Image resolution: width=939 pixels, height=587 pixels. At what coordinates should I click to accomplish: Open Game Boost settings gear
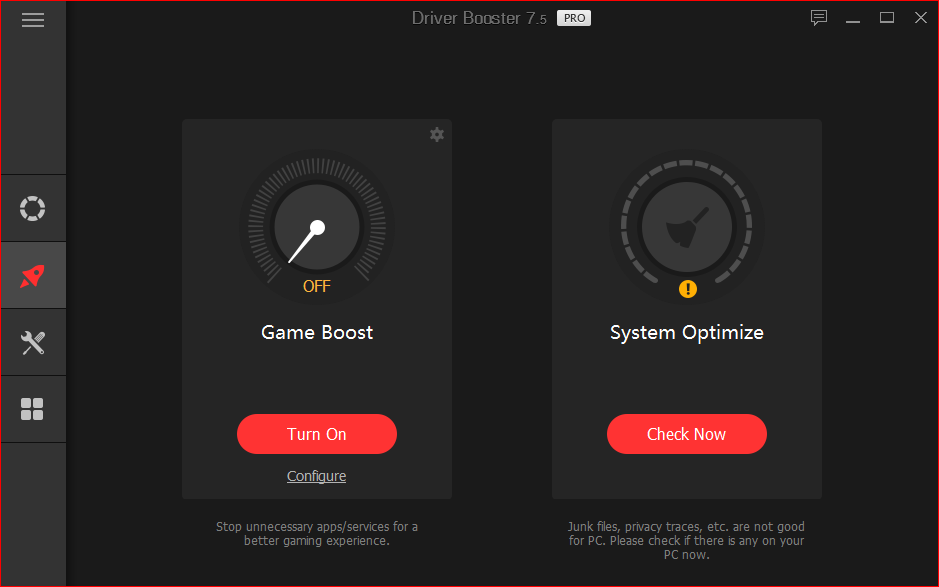point(437,134)
